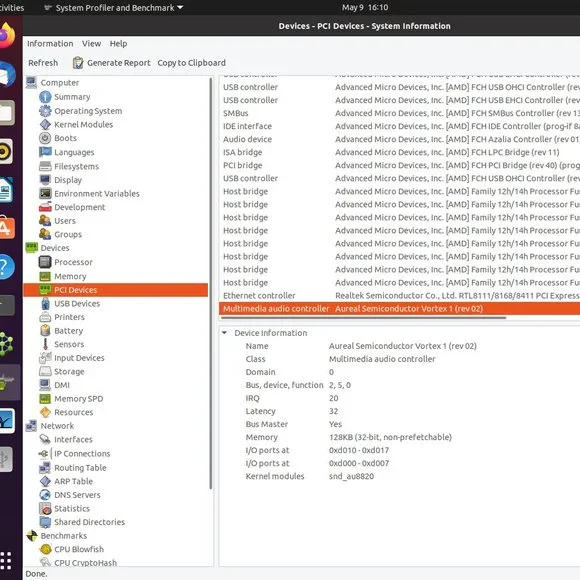Select Memory SPD icon
This screenshot has height=580, width=580.
(45, 398)
